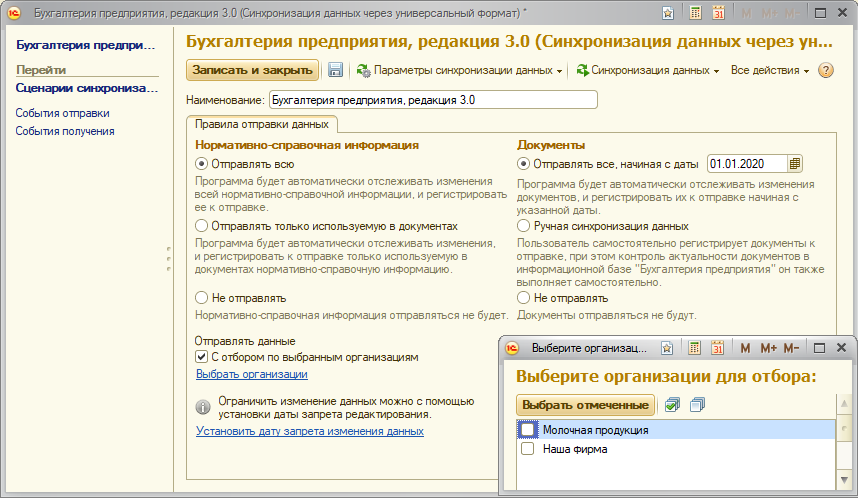Select 'Отправлять всю' reference data option
Viewport: 858px width, 498px height.
(201, 164)
